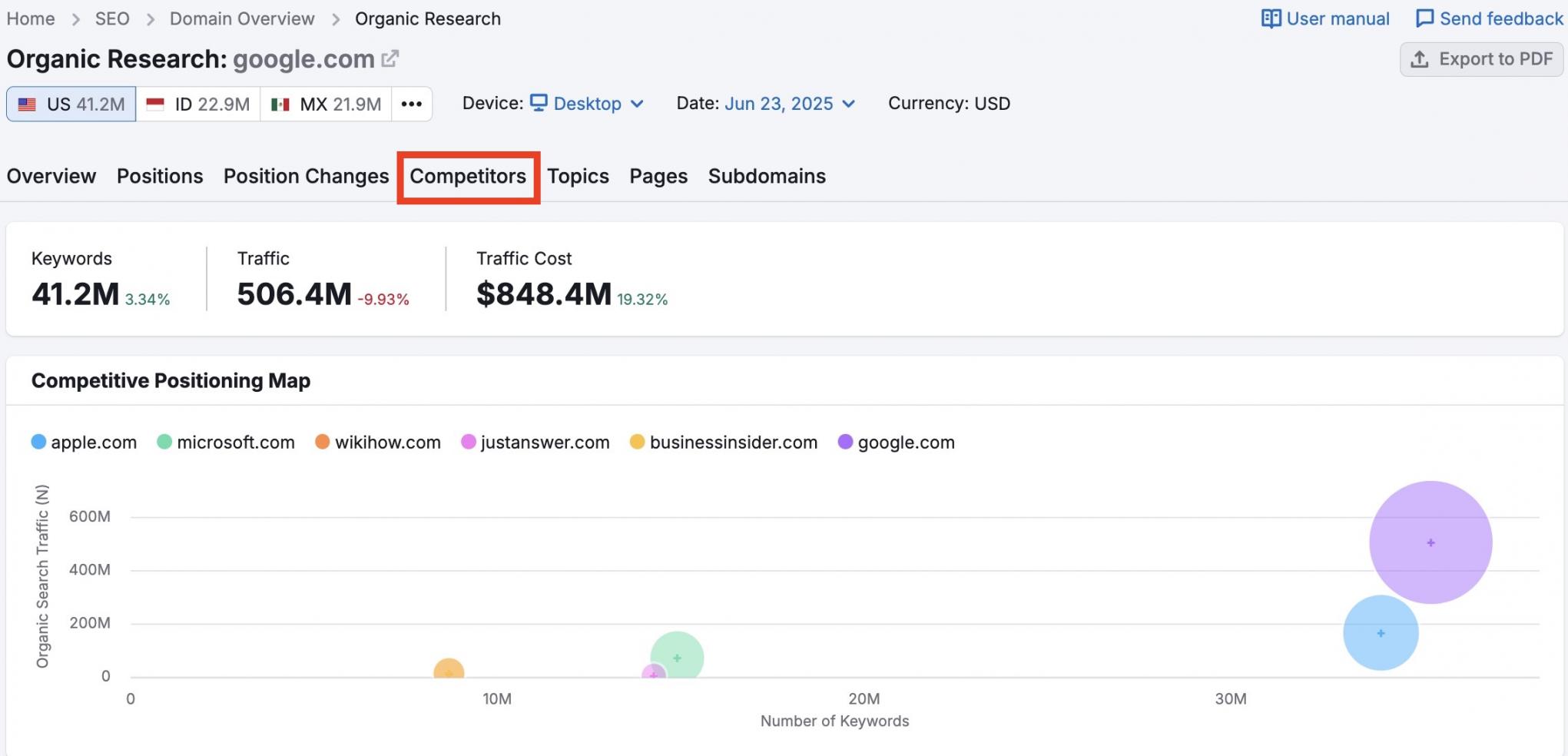
Task: Click the Competitive Positioning Map heading
Action: point(171,380)
